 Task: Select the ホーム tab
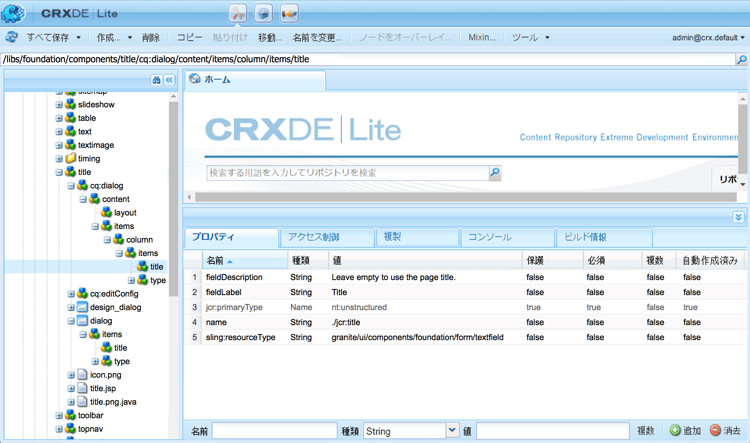pos(255,79)
